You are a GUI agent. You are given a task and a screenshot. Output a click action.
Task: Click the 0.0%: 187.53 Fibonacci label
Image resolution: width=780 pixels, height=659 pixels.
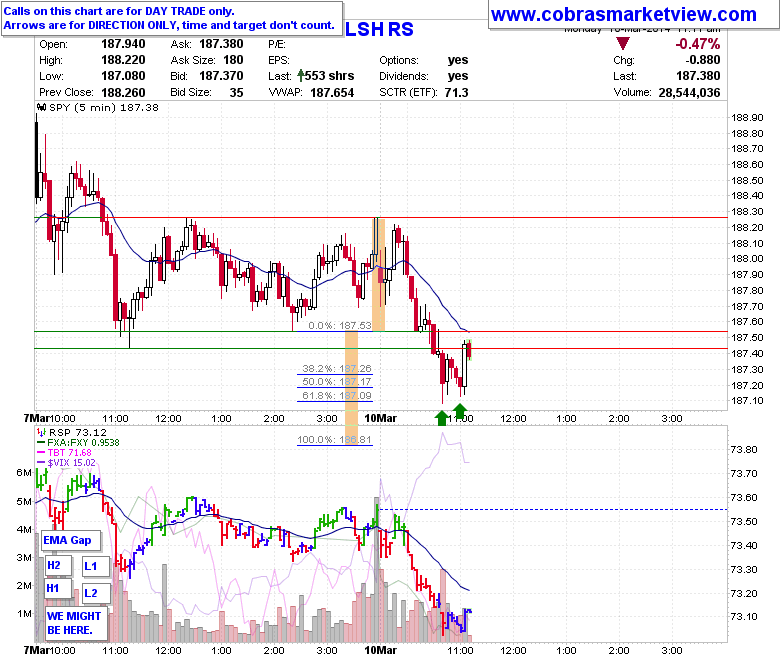point(340,325)
